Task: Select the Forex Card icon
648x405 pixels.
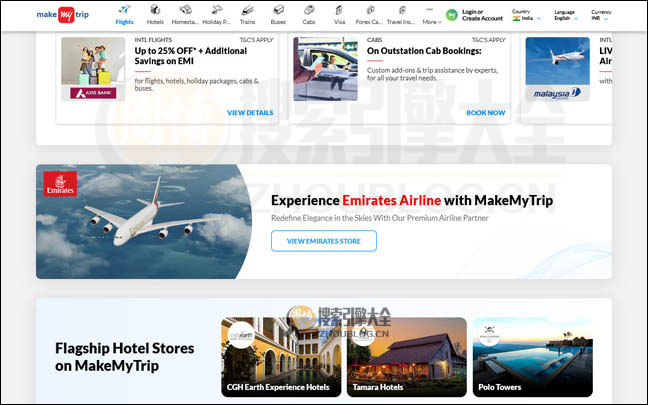Action: 370,10
